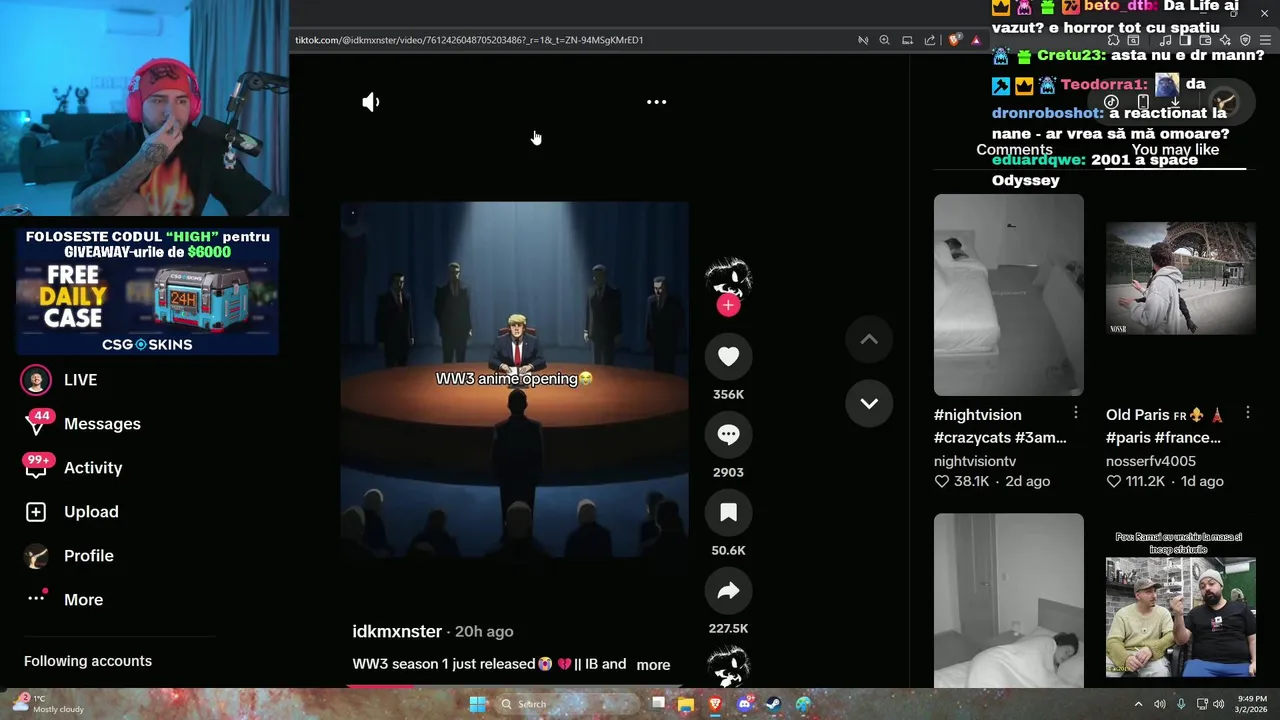Image resolution: width=1280 pixels, height=720 pixels.
Task: Open Brave browser from the taskbar
Action: coord(715,704)
